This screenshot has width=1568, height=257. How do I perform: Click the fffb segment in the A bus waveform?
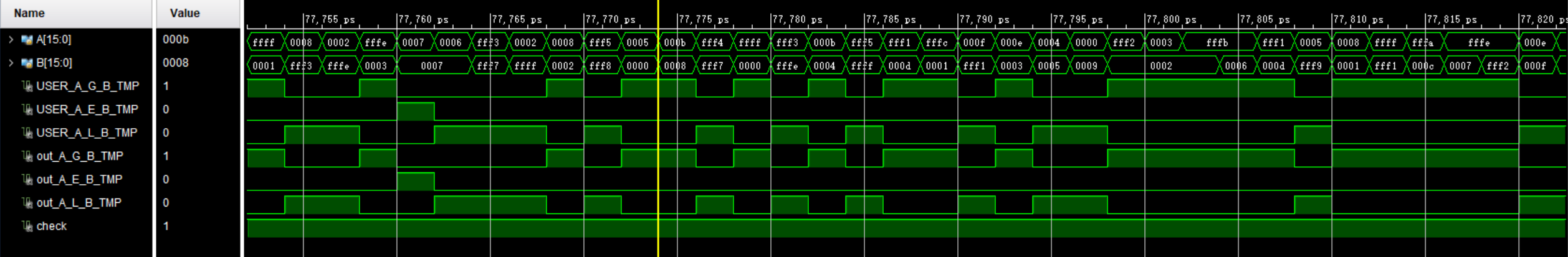pyautogui.click(x=1219, y=42)
